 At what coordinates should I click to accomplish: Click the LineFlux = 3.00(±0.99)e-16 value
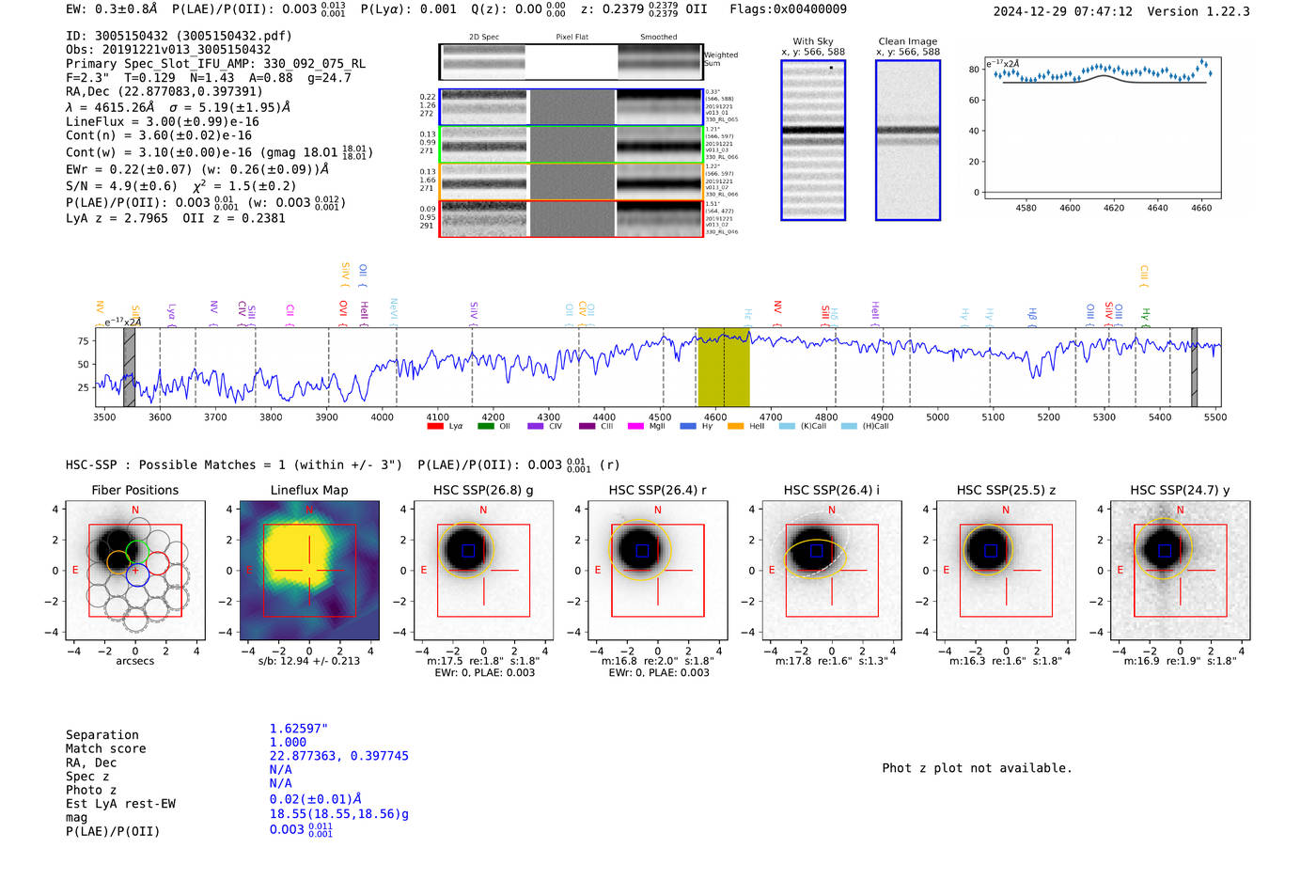pos(163,122)
